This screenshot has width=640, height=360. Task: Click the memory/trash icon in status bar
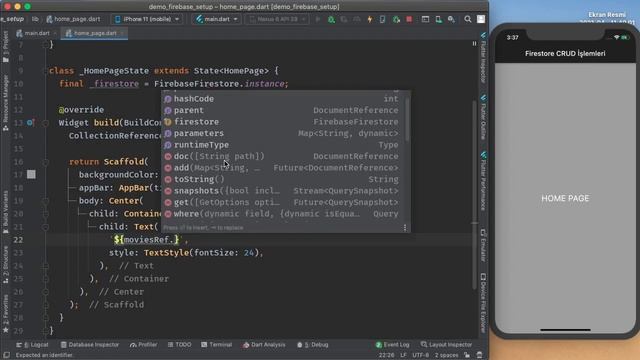pos(480,355)
